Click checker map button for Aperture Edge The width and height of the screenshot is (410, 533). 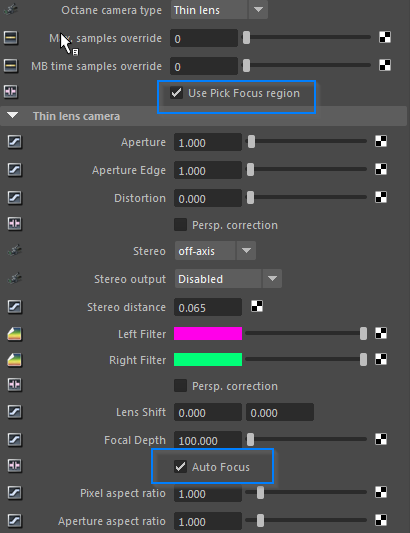pyautogui.click(x=381, y=169)
